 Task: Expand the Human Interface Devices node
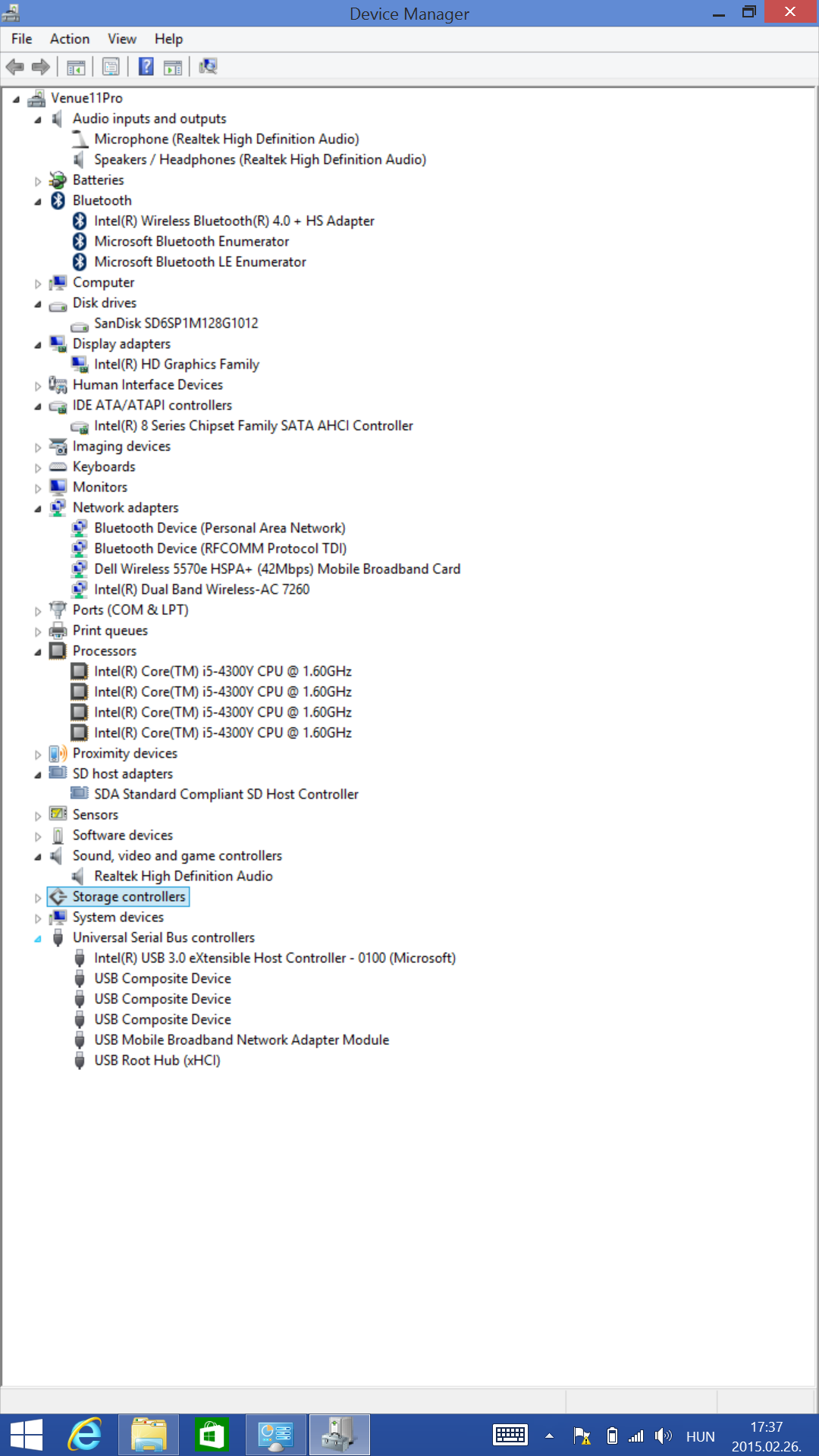[x=38, y=386]
